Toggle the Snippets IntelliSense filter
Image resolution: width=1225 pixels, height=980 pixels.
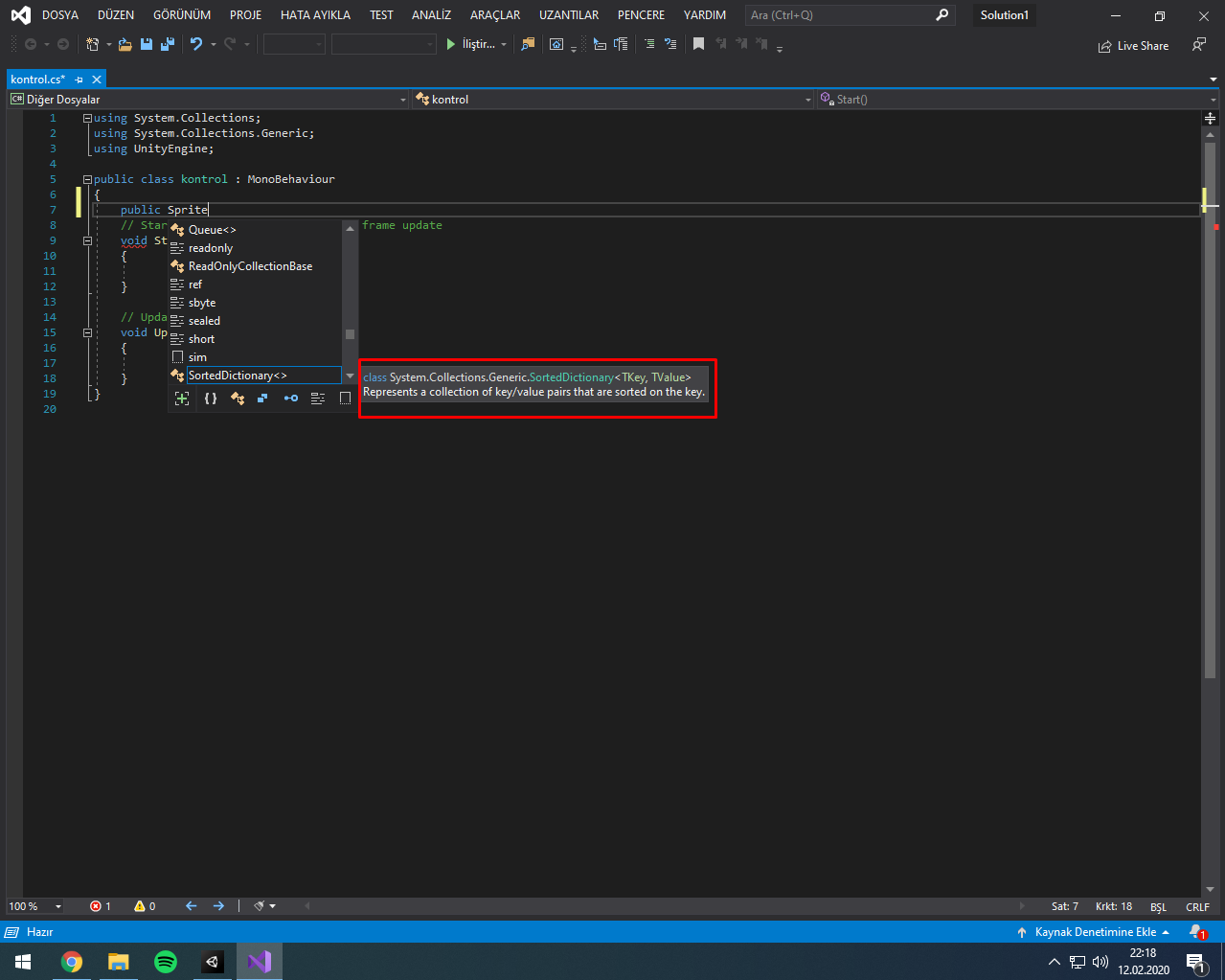pyautogui.click(x=345, y=399)
